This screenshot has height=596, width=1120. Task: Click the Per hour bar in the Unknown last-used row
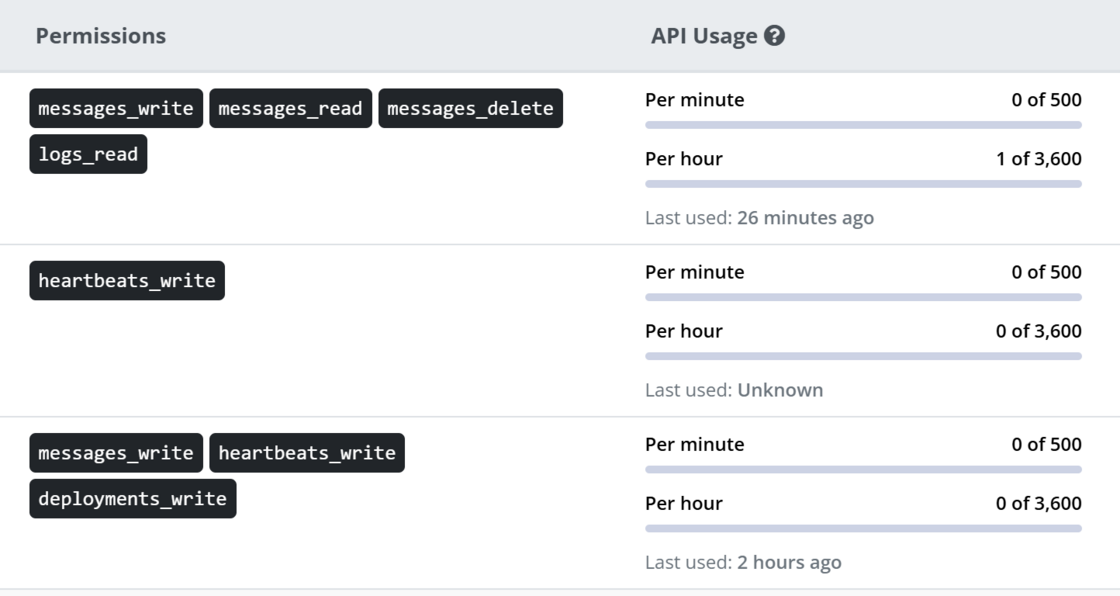(x=864, y=356)
